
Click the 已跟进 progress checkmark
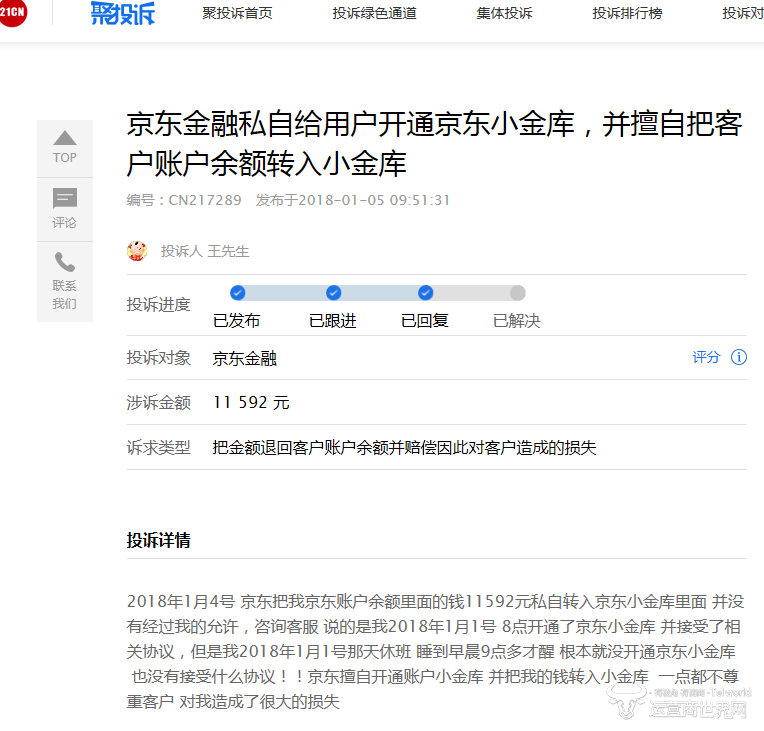[x=333, y=293]
